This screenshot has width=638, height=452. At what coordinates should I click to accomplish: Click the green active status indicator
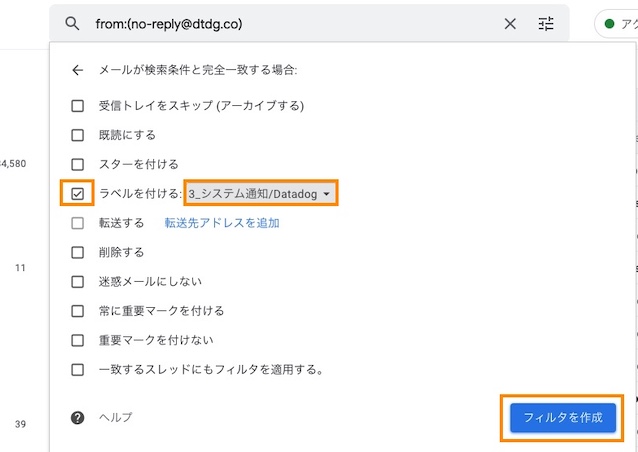pos(609,24)
